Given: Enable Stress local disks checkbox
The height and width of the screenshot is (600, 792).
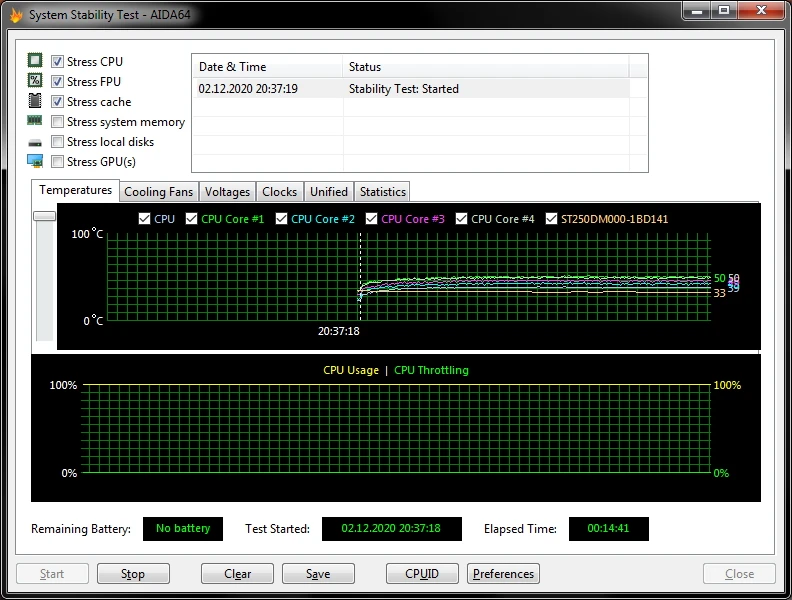Looking at the screenshot, I should [x=58, y=141].
